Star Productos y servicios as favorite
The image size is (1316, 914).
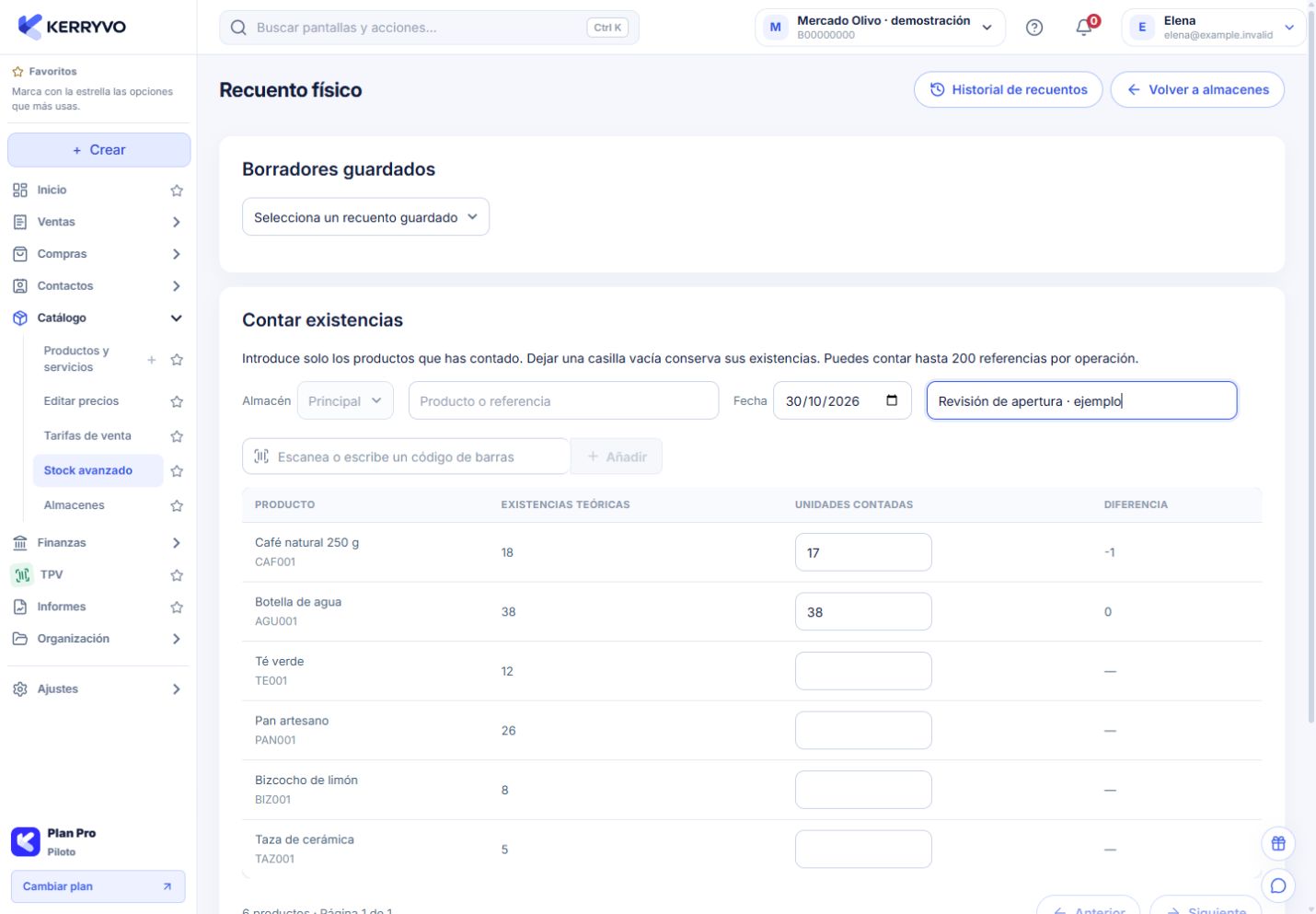tap(177, 360)
